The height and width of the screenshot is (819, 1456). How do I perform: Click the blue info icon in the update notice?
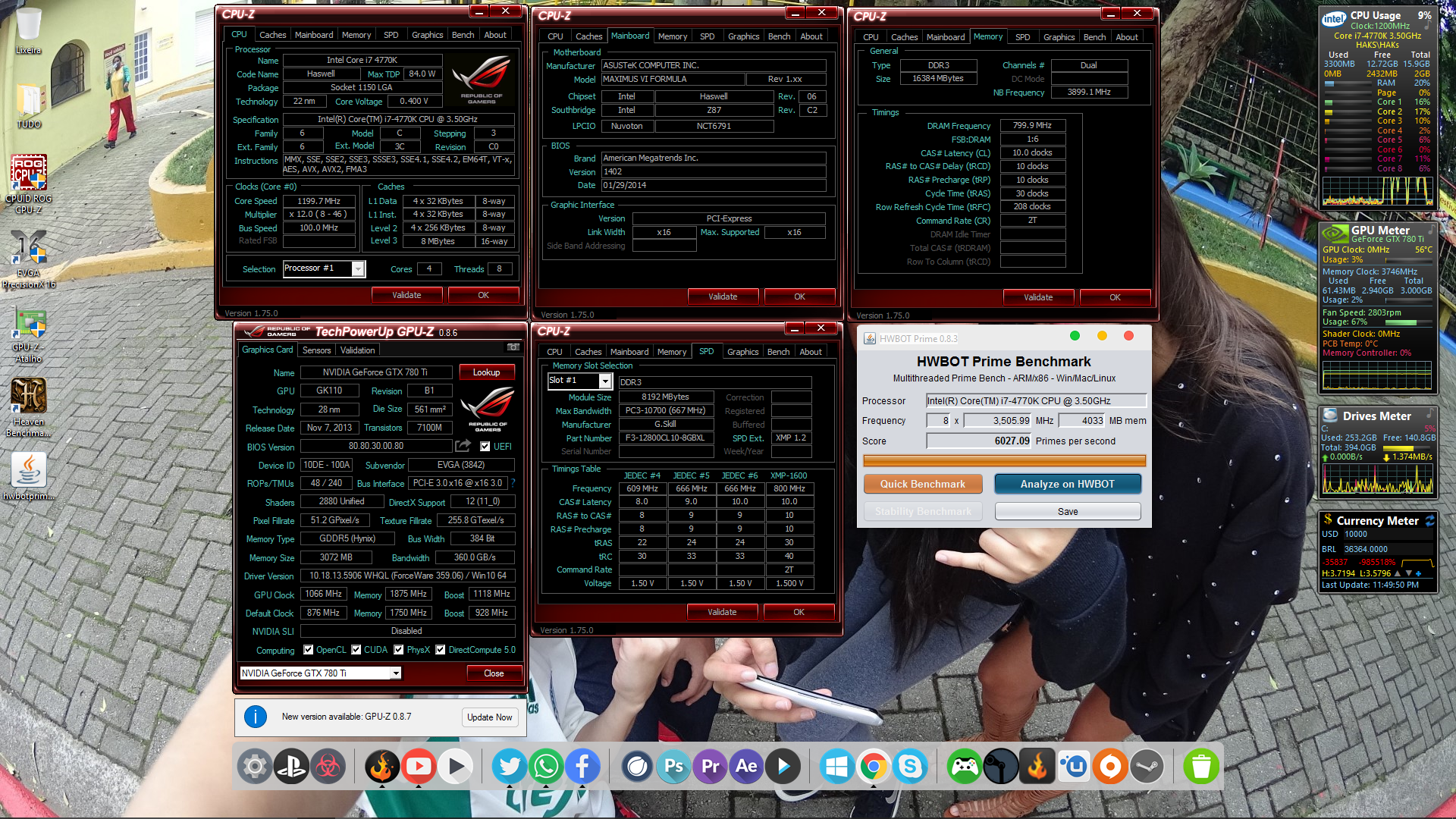coord(256,717)
